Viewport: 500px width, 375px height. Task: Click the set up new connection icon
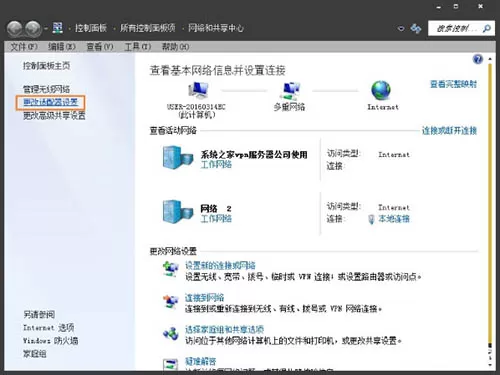(x=170, y=269)
